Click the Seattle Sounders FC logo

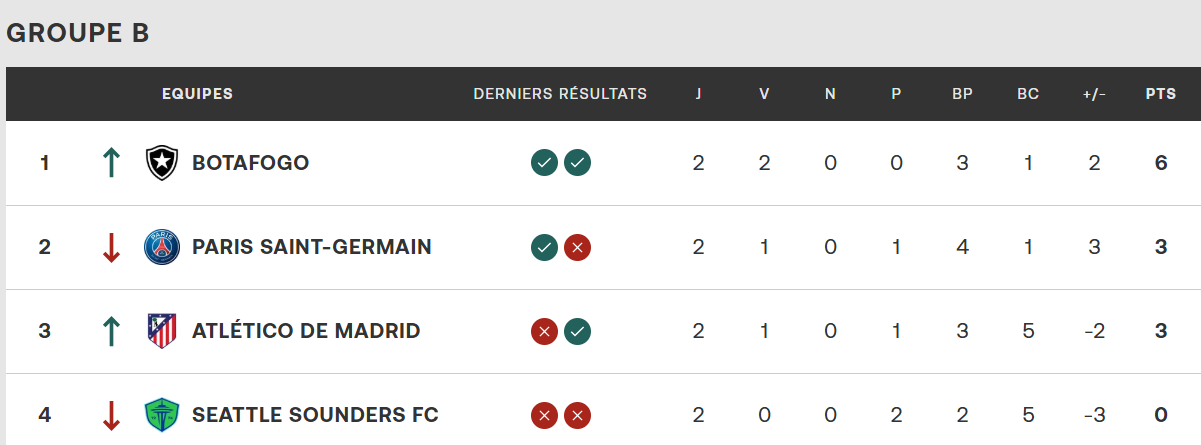coord(161,414)
